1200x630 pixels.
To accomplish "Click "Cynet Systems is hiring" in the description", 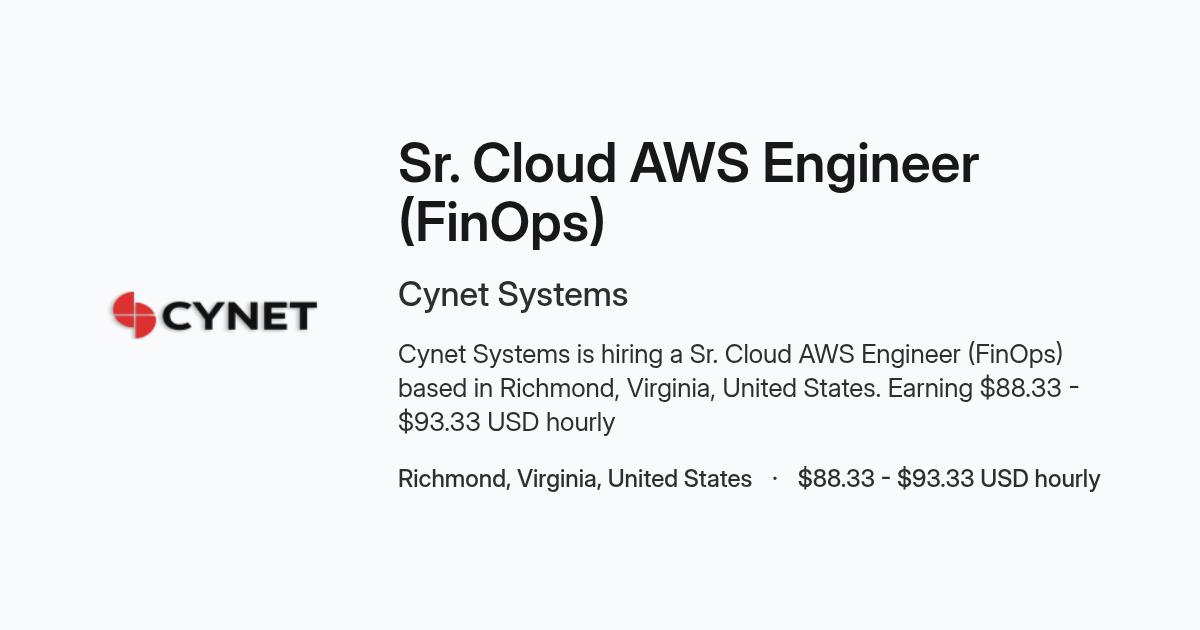I will tap(519, 355).
